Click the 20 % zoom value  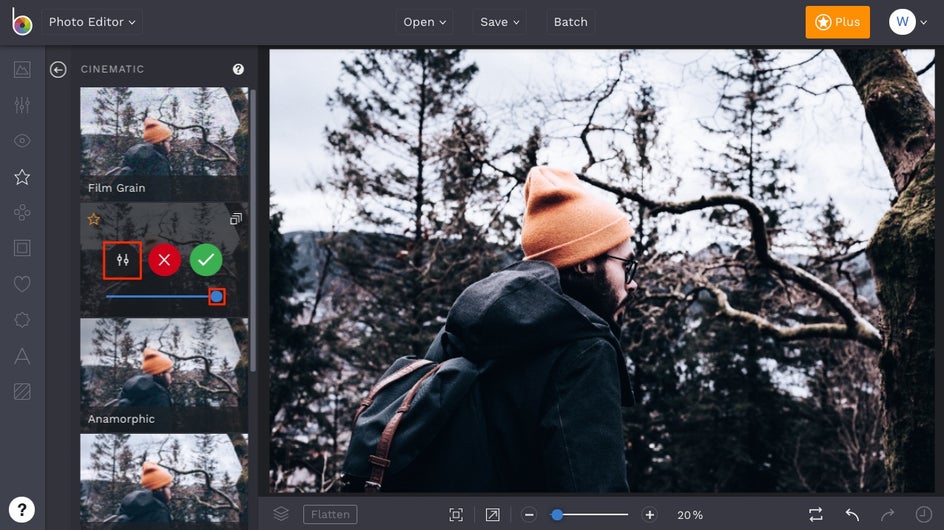click(x=690, y=515)
